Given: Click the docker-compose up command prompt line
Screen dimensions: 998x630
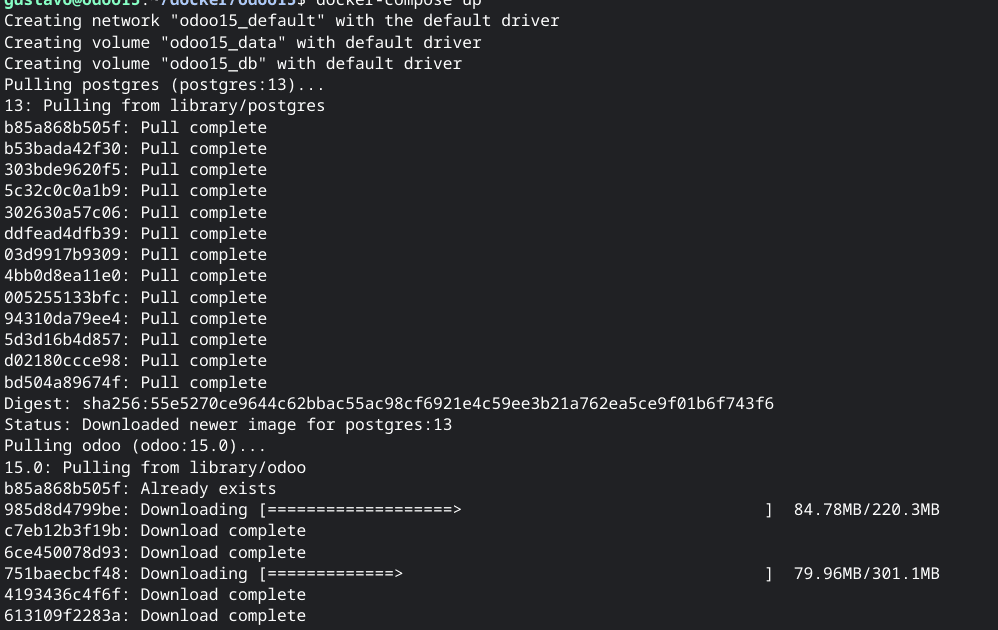Looking at the screenshot, I should [242, 3].
